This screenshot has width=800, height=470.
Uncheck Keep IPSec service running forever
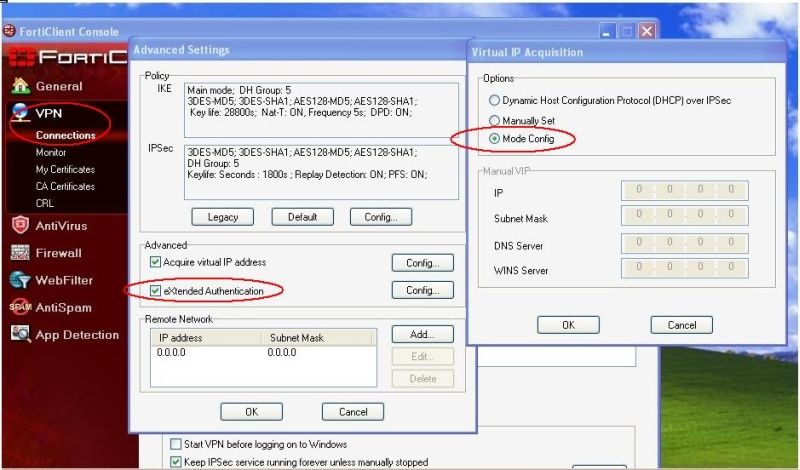point(176,462)
